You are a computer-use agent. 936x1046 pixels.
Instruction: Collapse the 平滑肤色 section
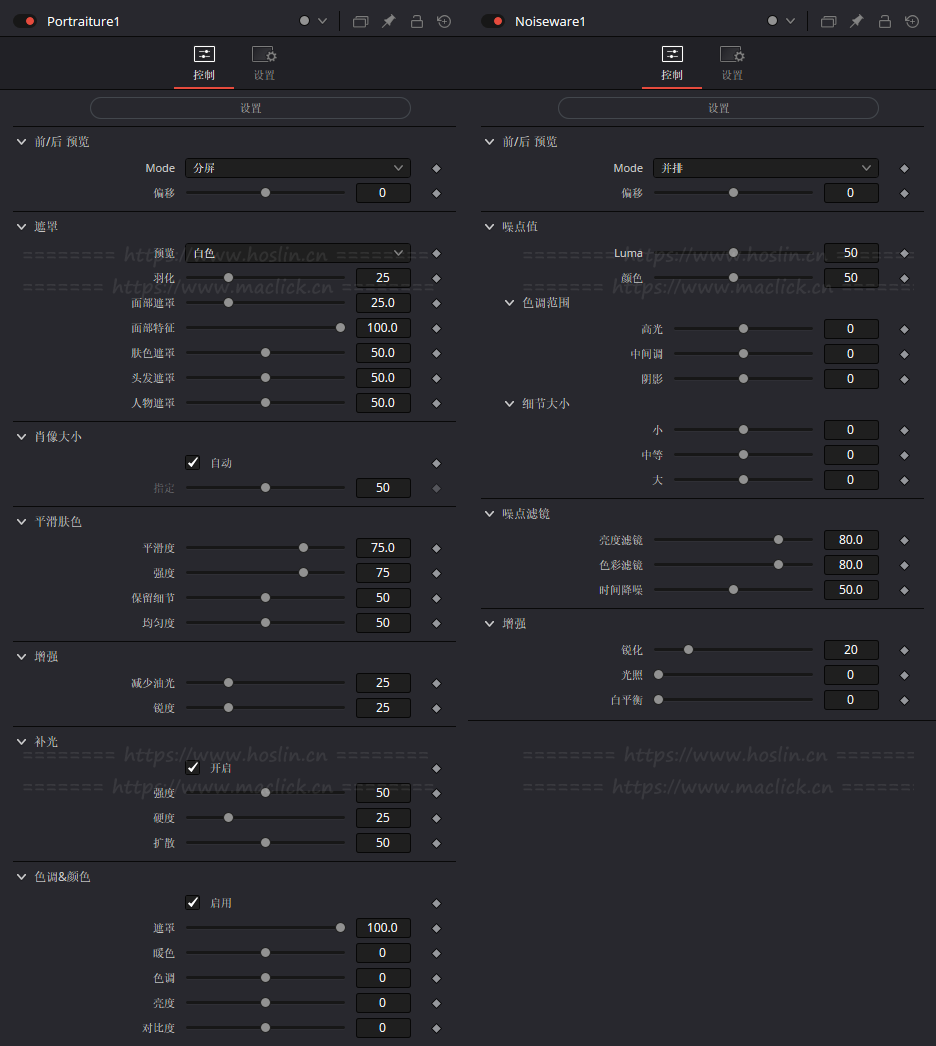coord(22,522)
